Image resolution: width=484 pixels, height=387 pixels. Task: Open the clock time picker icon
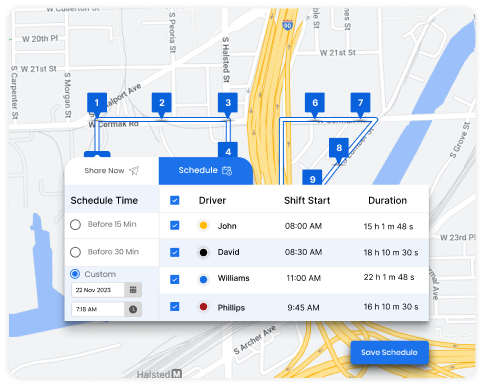point(133,309)
